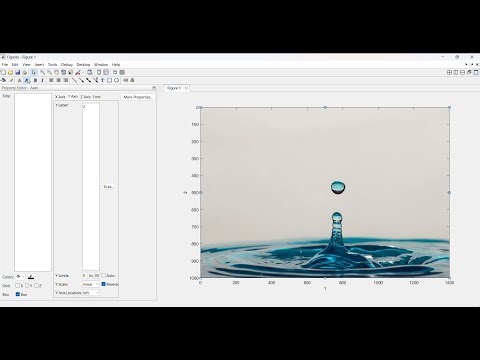
Task: Toggle the Bold text icon
Action: tap(35, 80)
